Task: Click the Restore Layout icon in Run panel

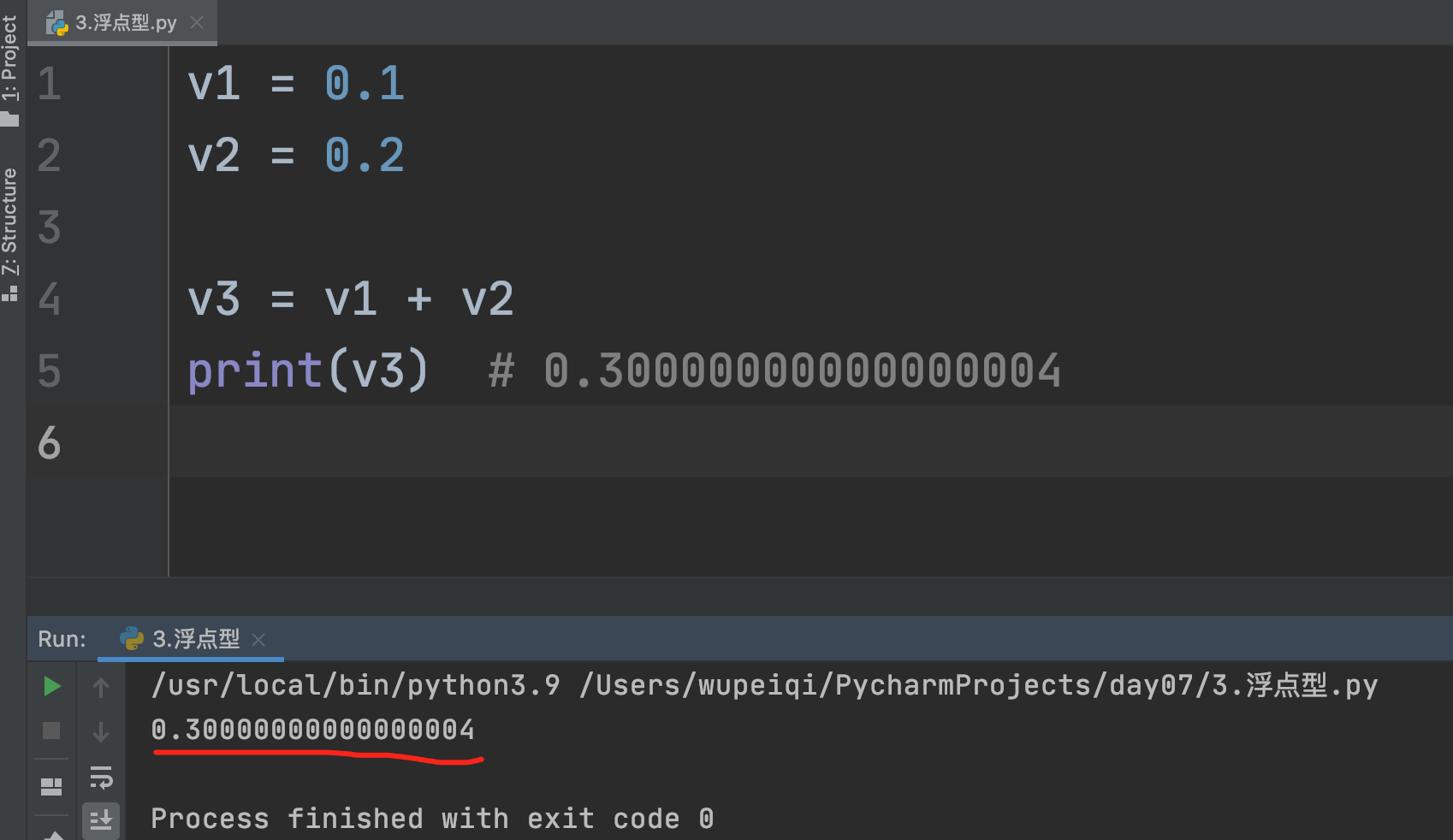Action: coord(51,786)
